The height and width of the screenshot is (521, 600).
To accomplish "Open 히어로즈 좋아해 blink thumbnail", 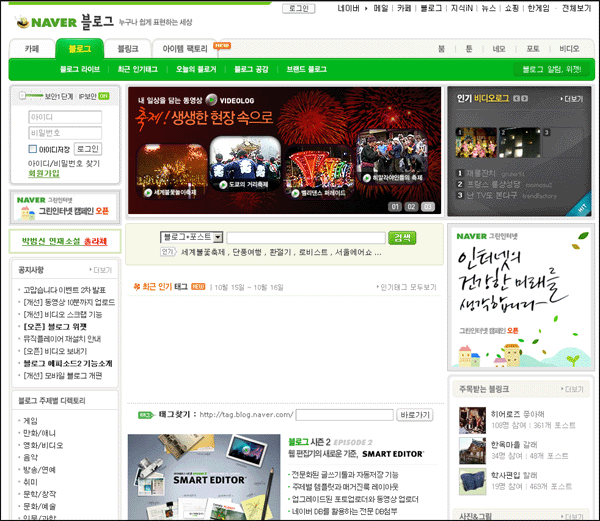I will tap(472, 420).
